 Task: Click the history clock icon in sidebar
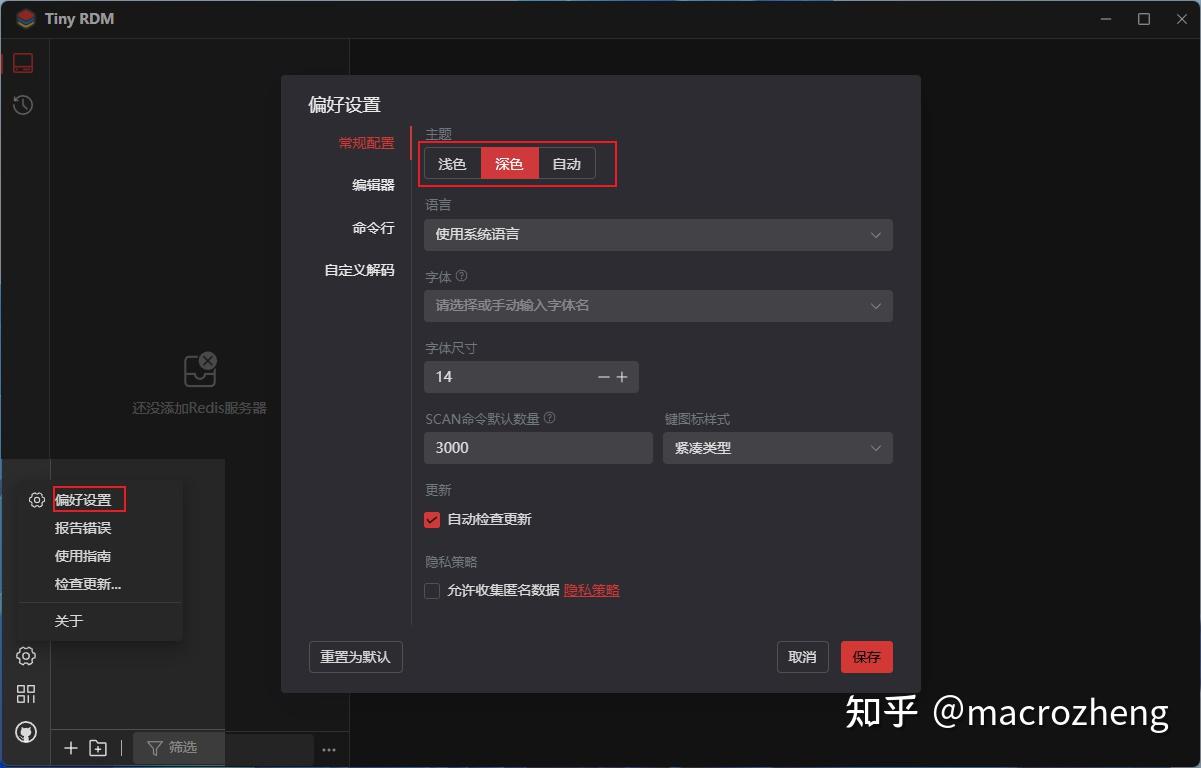tap(23, 104)
